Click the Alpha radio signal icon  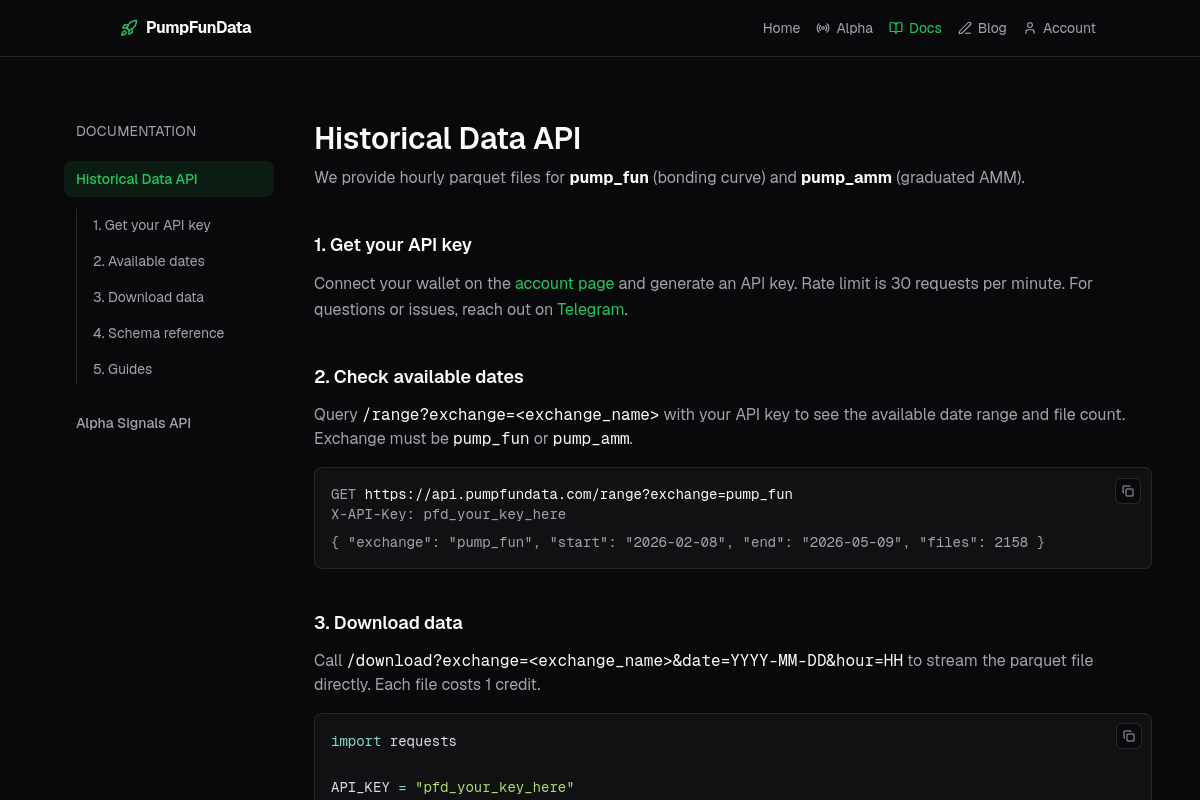pos(823,28)
